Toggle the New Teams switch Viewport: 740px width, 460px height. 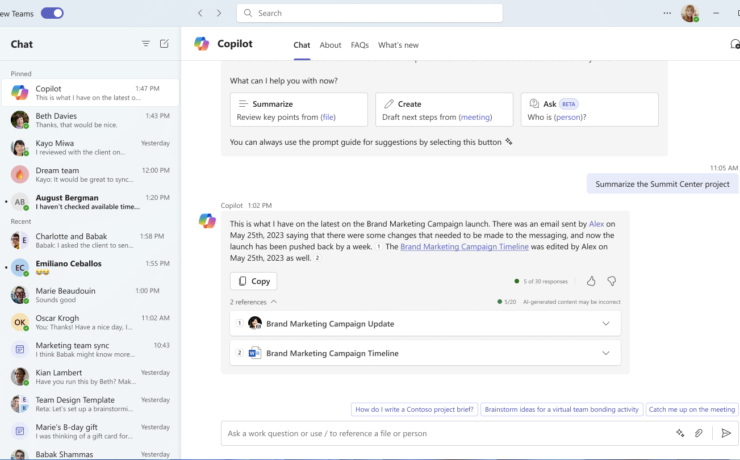[52, 13]
